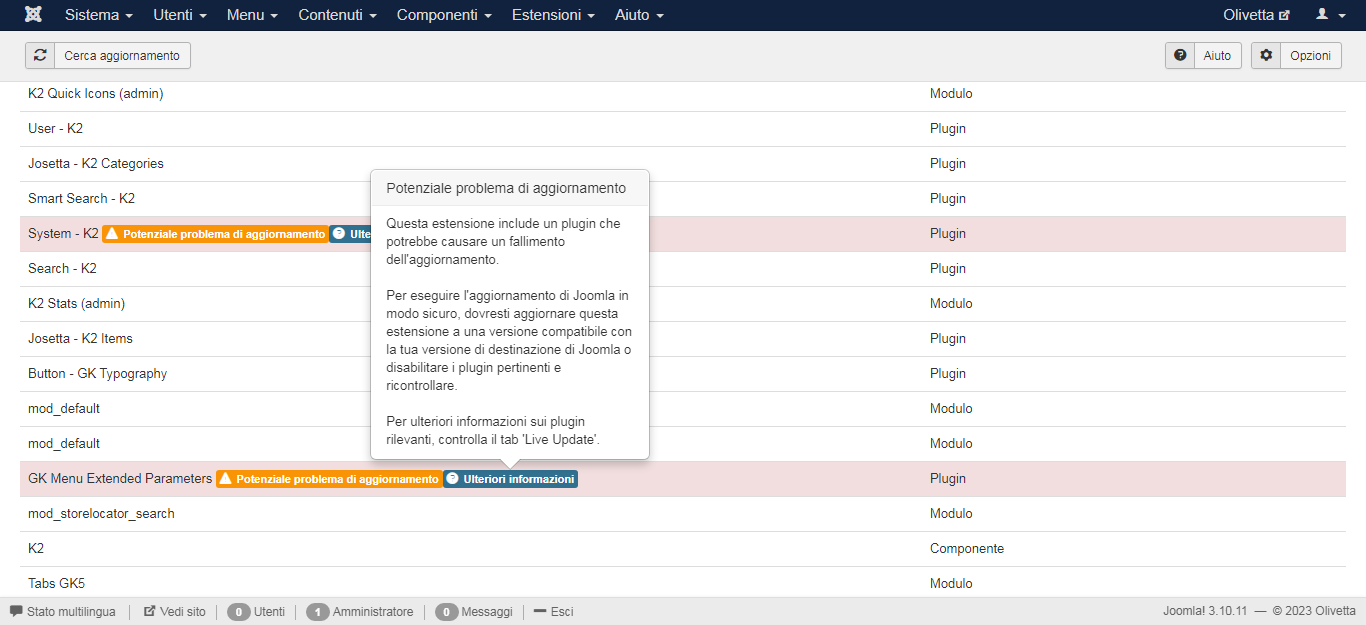This screenshot has width=1366, height=625.
Task: Open the Sistema dropdown menu
Action: (98, 15)
